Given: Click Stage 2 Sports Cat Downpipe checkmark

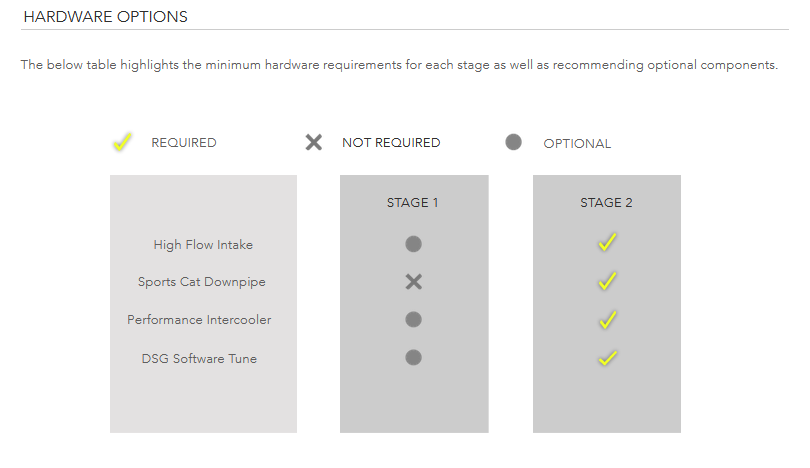Looking at the screenshot, I should 608,280.
